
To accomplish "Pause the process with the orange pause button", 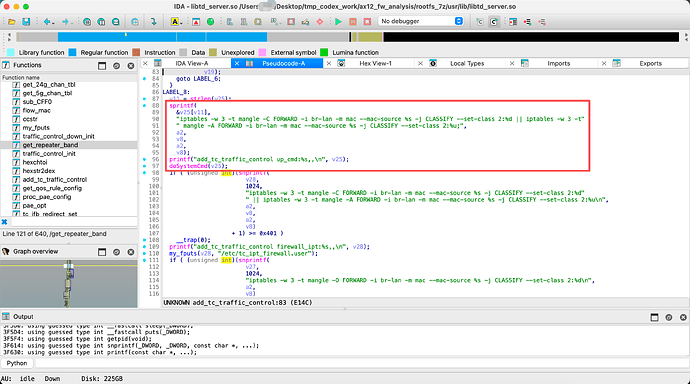I will pyautogui.click(x=353, y=22).
